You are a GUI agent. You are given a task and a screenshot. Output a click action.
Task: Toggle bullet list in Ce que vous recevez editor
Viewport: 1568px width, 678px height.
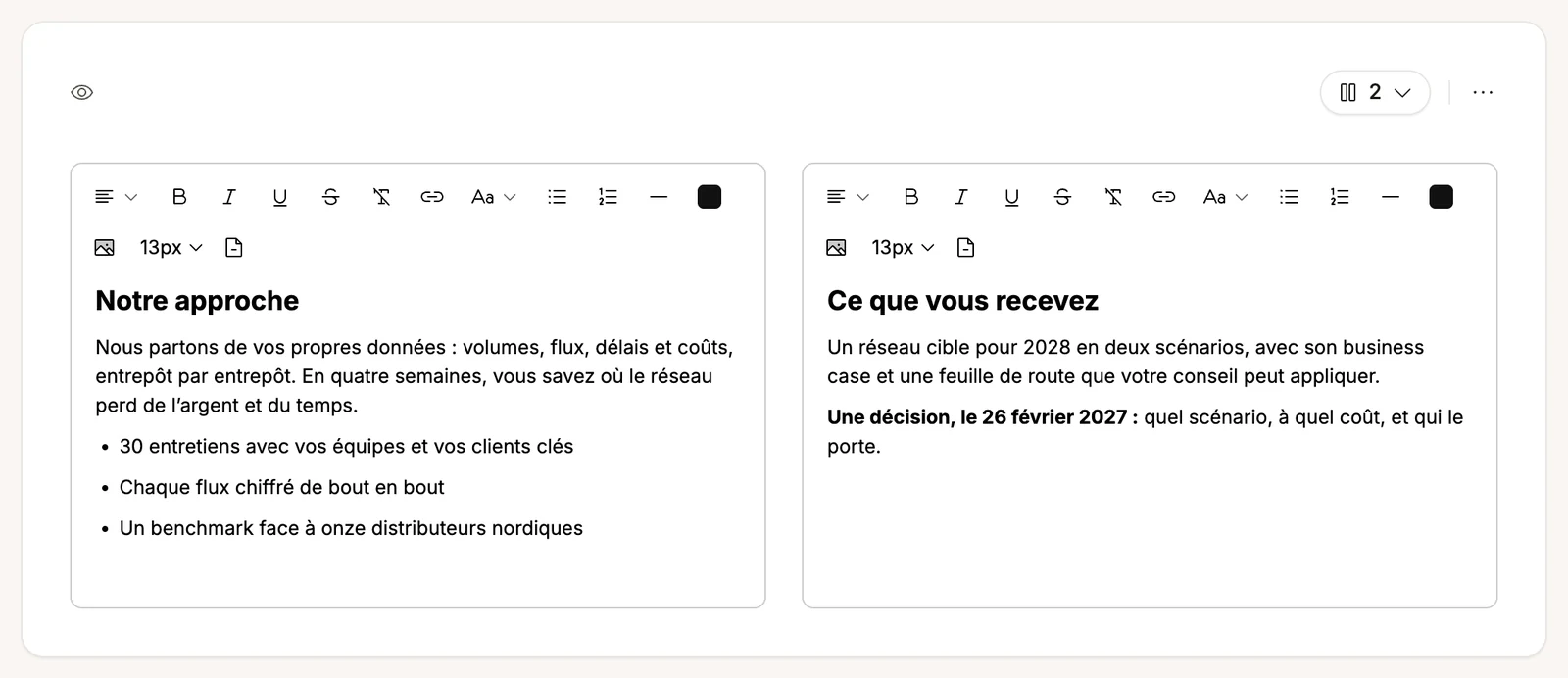point(1290,197)
